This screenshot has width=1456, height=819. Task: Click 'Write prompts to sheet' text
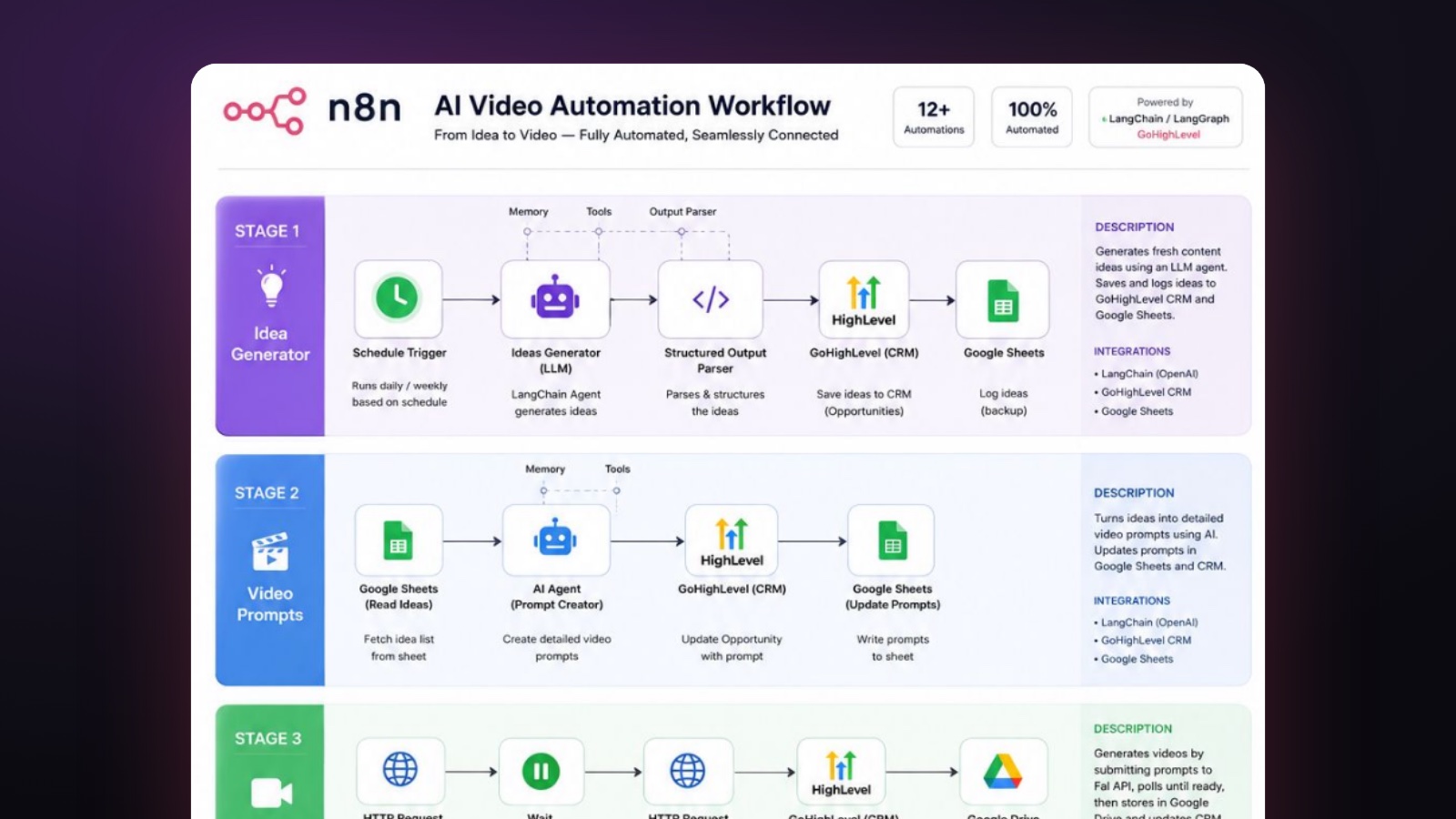(x=893, y=648)
